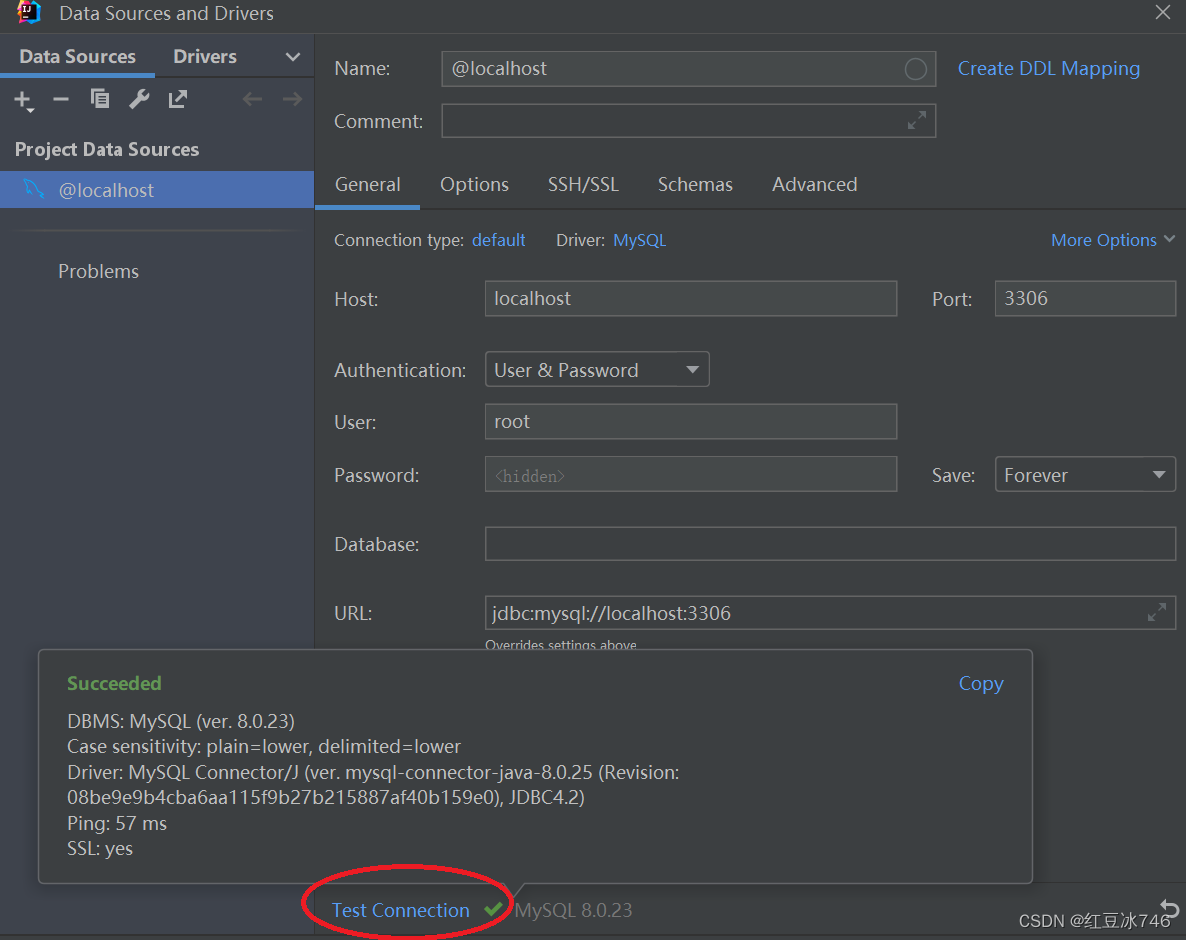
Task: Open the Problems section
Action: pyautogui.click(x=98, y=271)
